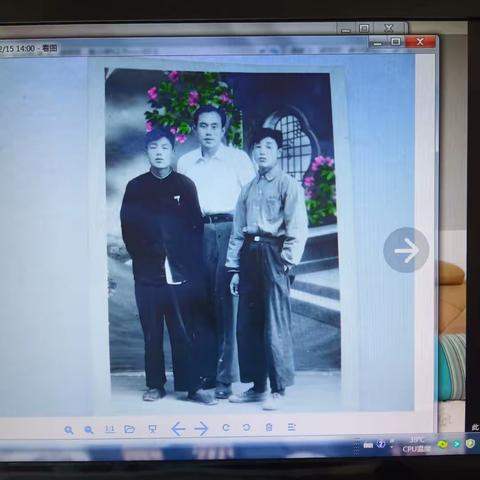The height and width of the screenshot is (480, 480).
Task: Show image at 1:1 actual size
Action: [109, 429]
